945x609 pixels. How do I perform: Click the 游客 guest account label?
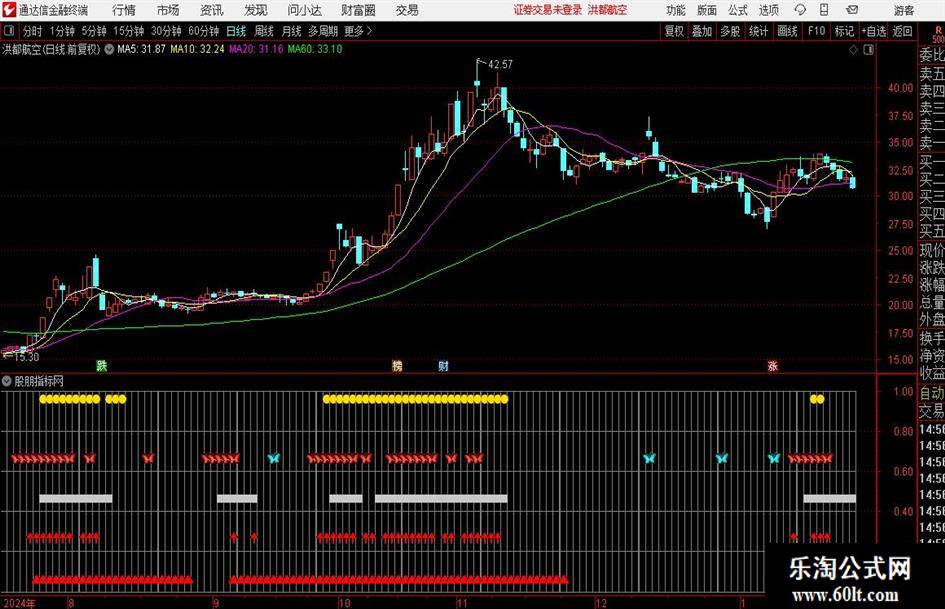(x=905, y=10)
